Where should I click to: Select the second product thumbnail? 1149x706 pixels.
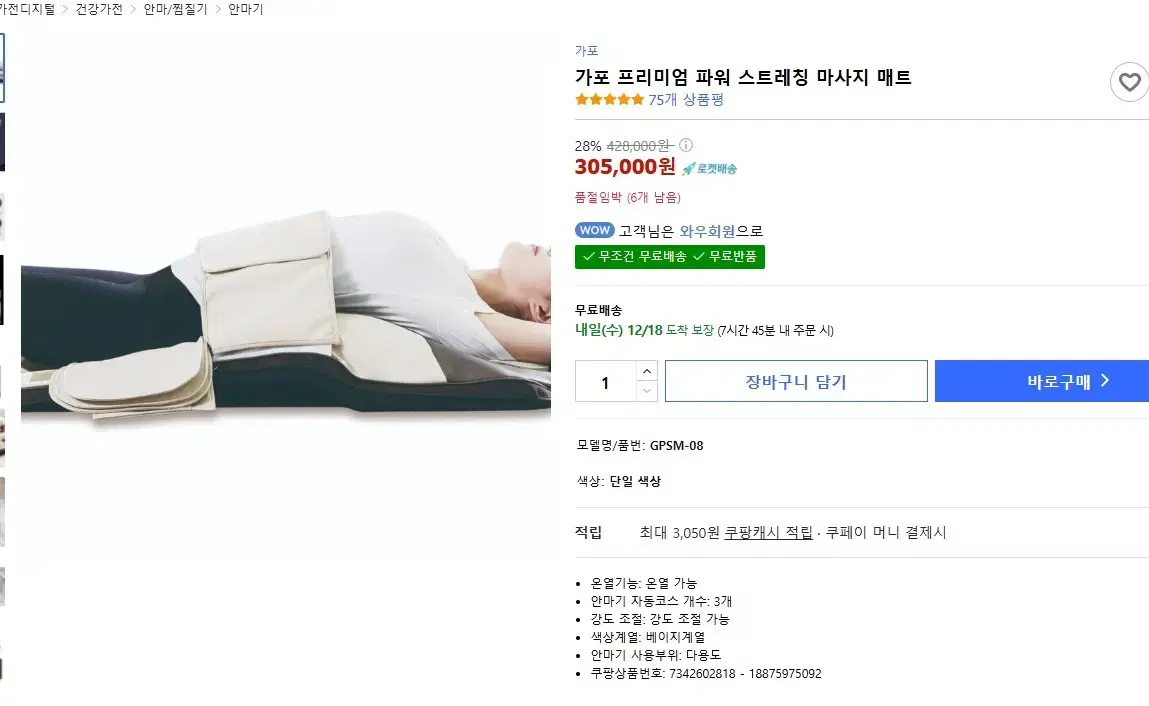click(x=2, y=141)
